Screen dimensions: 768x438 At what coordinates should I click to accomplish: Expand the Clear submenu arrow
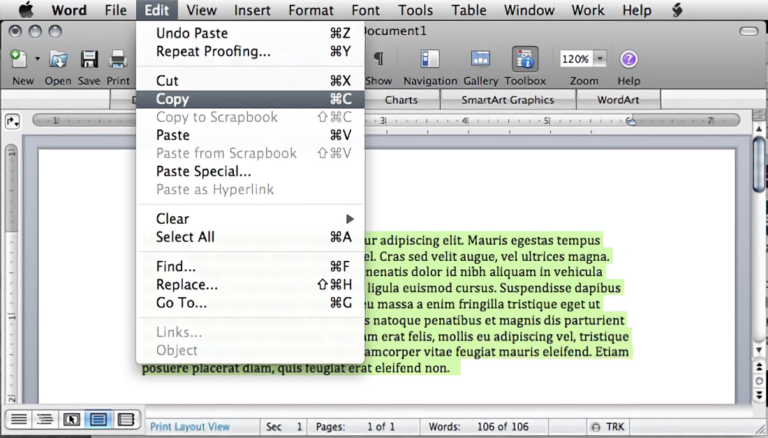pos(349,219)
